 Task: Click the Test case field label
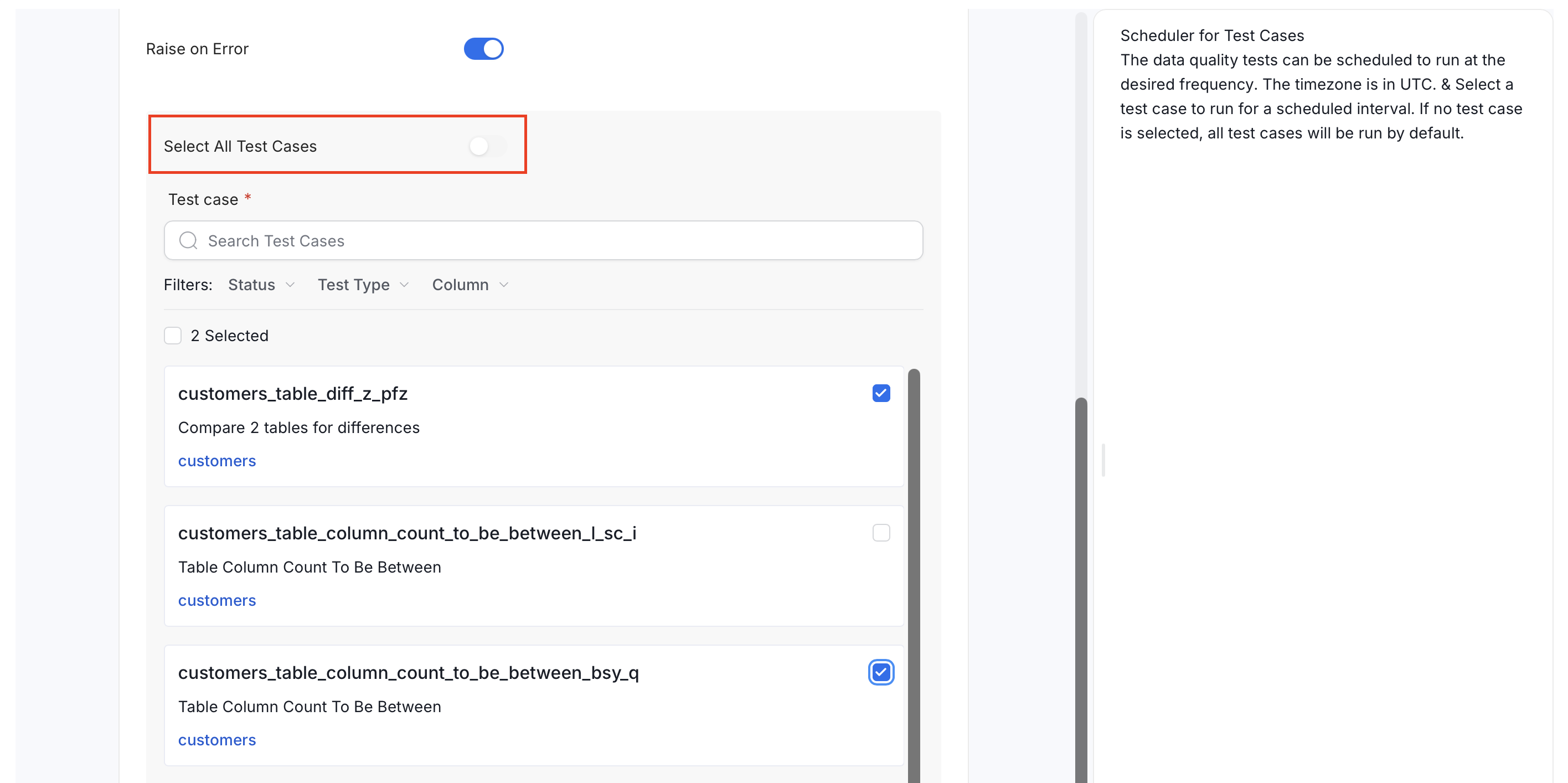[203, 200]
